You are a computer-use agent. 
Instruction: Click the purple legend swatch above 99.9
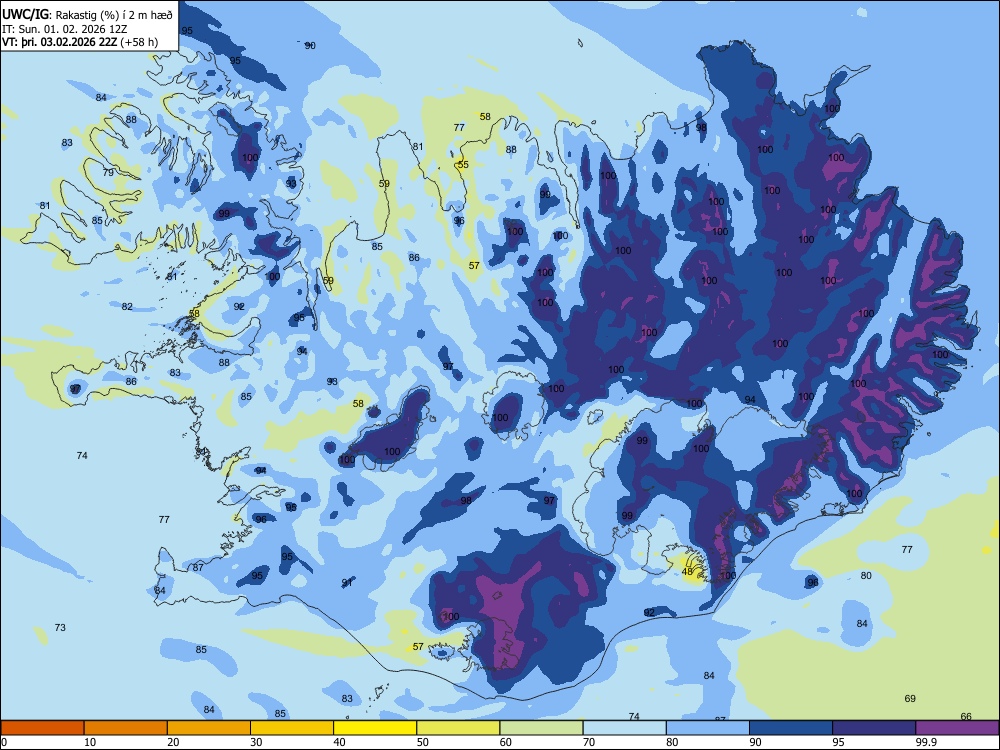point(957,728)
